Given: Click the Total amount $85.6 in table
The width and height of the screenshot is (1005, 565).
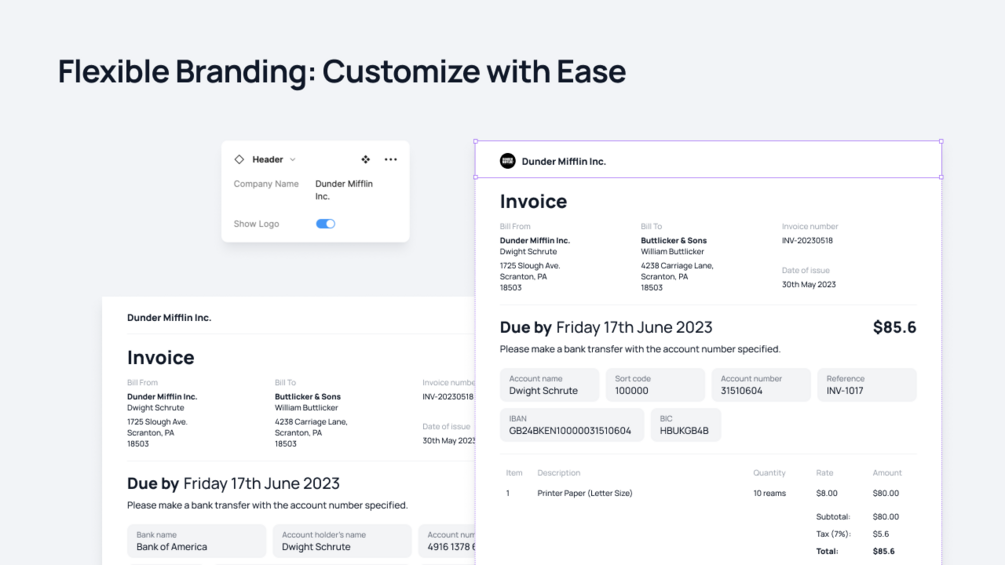Looking at the screenshot, I should [883, 551].
